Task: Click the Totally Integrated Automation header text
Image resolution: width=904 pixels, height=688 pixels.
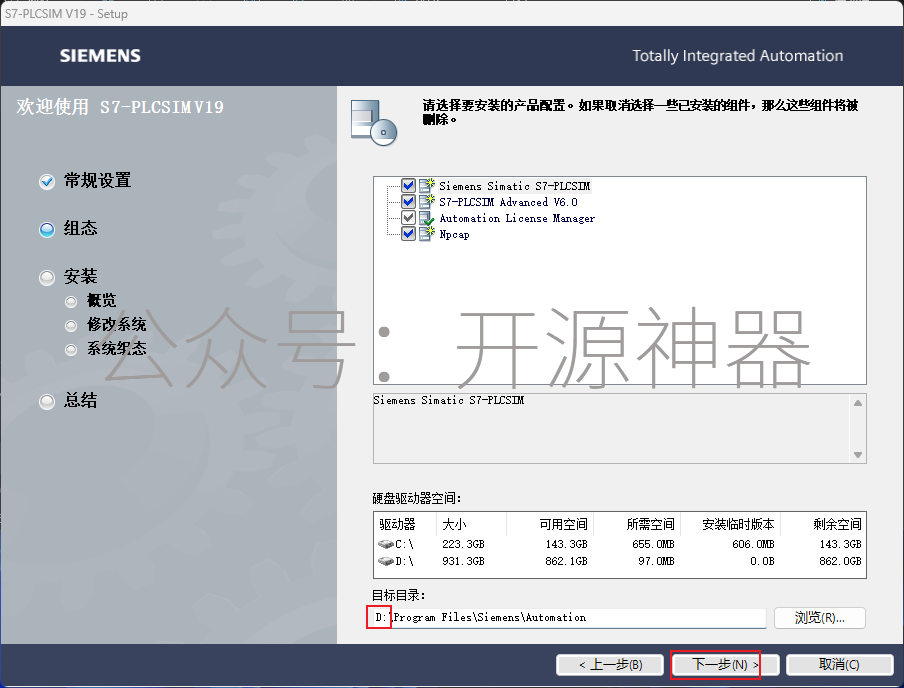Action: click(737, 56)
